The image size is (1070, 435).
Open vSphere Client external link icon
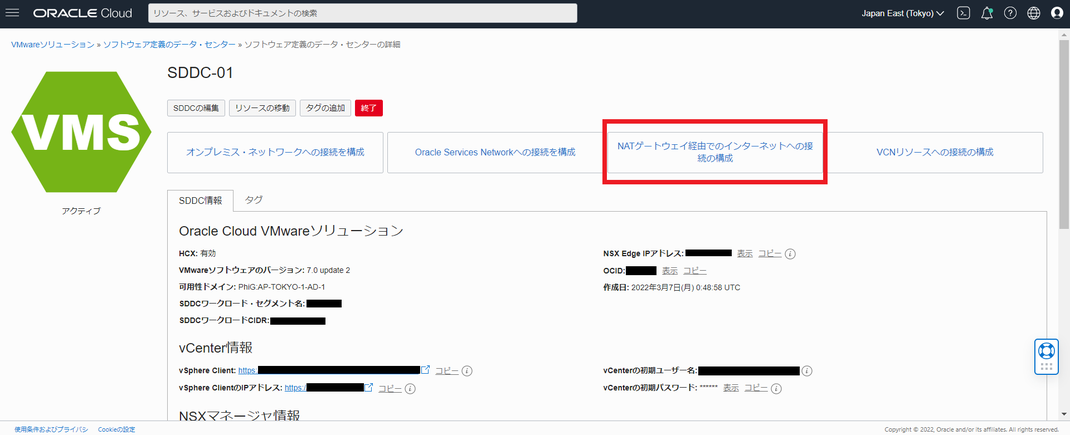click(x=425, y=369)
